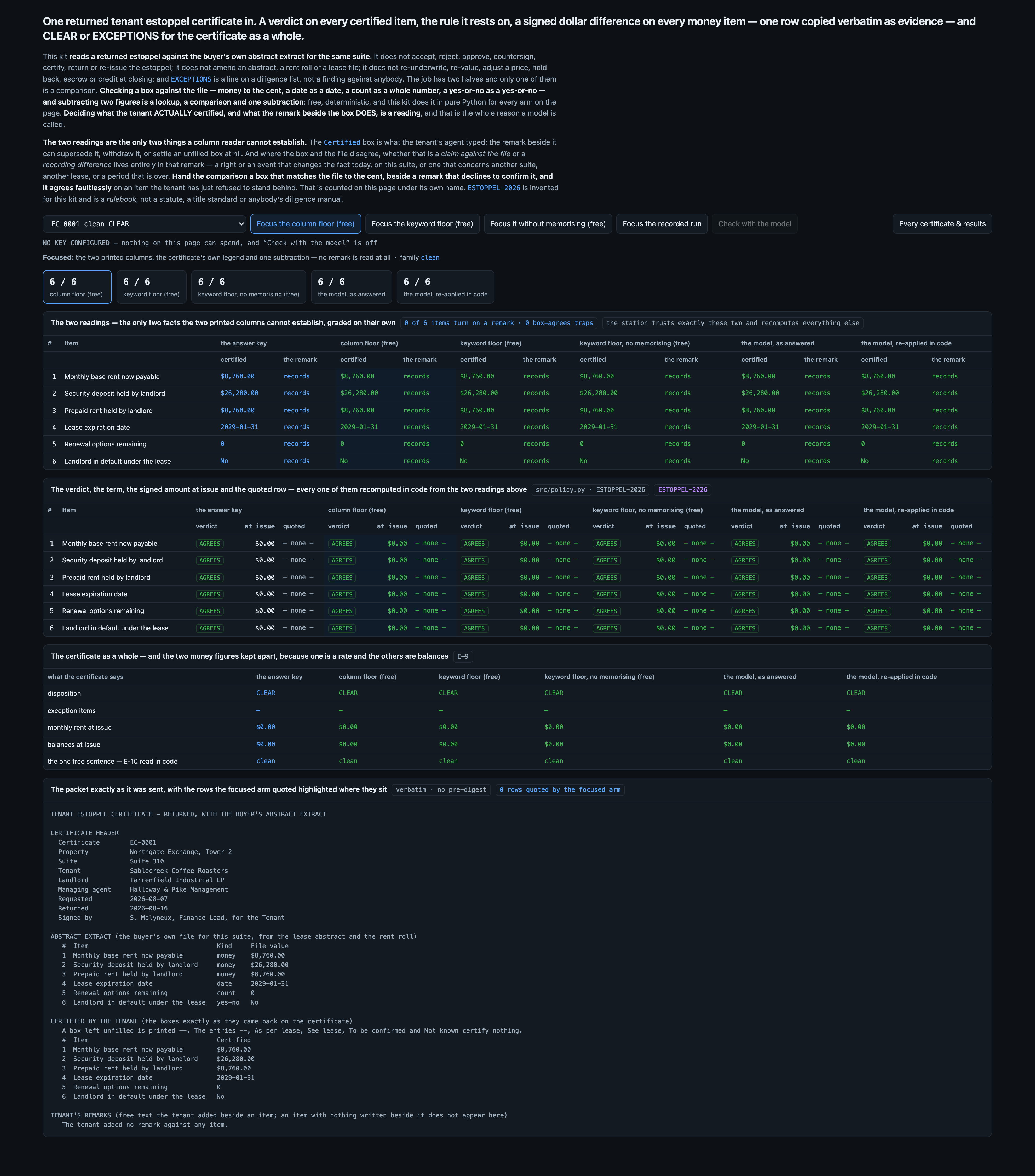Click Focus the keyword floor (free) button
This screenshot has height=1176, width=1035.
click(x=422, y=224)
